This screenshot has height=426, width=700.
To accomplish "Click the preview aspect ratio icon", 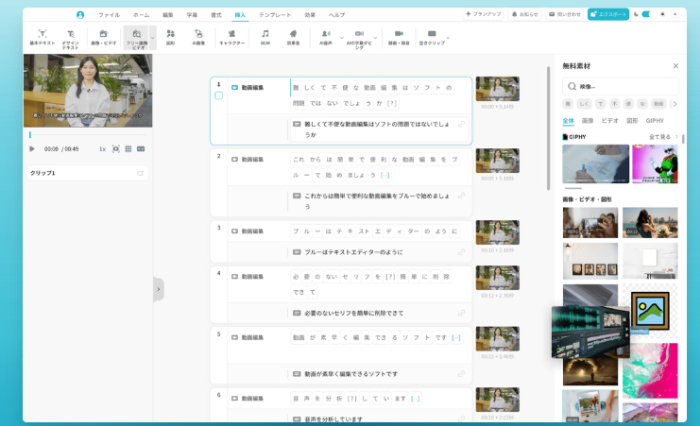I will (x=141, y=149).
